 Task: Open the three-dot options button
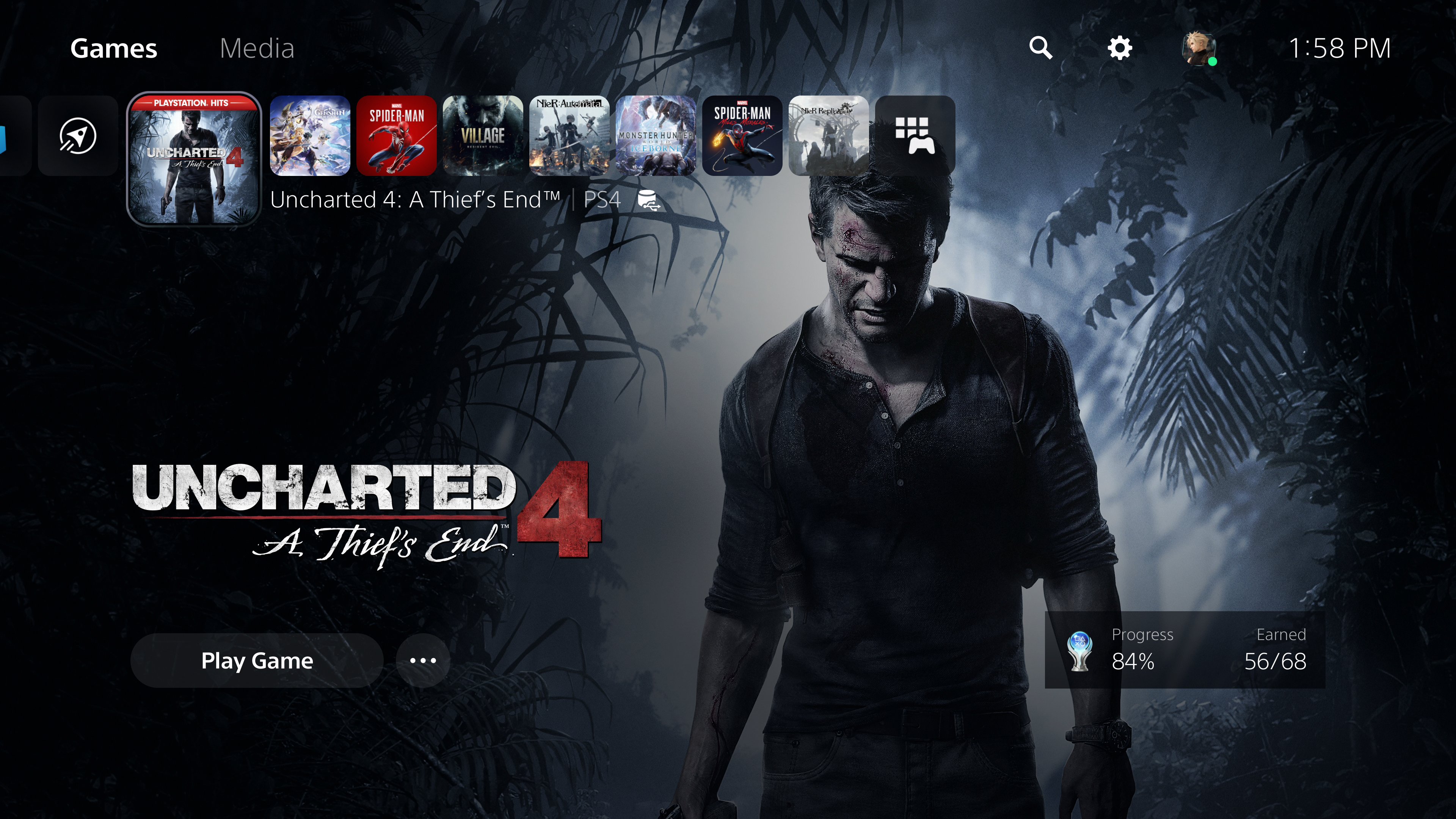coord(423,660)
